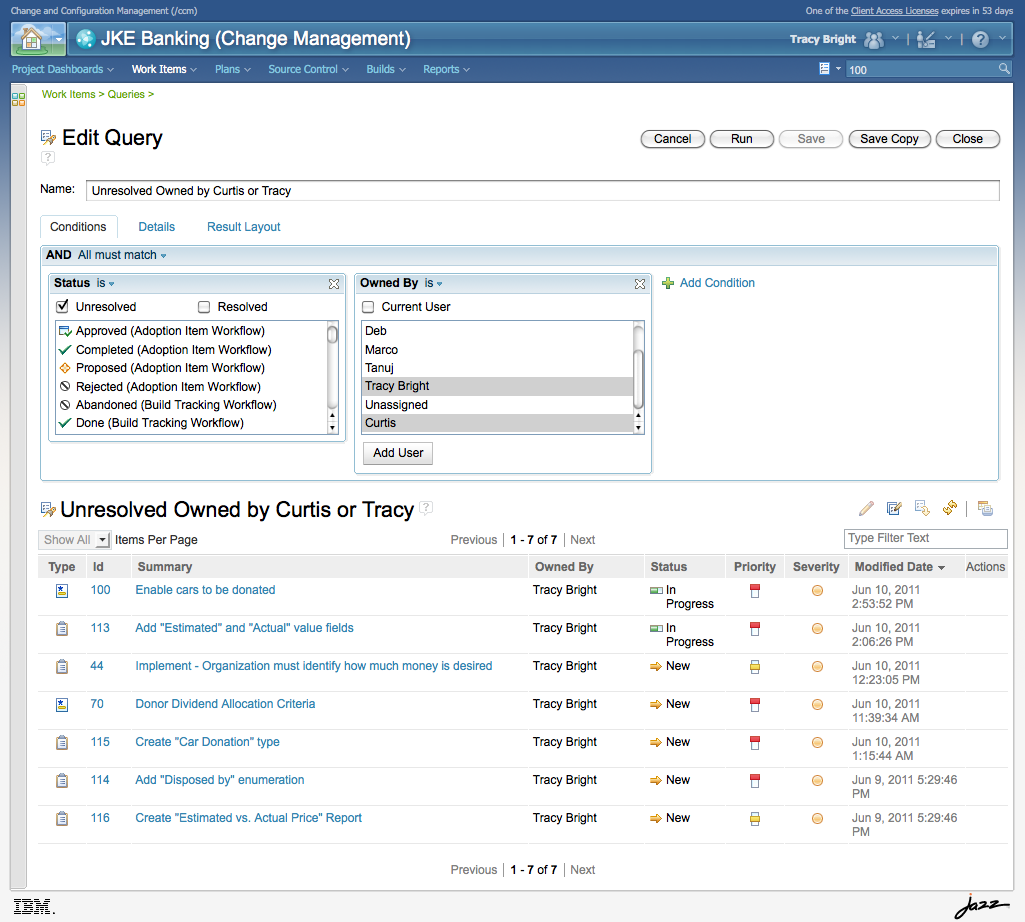The image size is (1025, 922).
Task: Open the dropdown beside the work item list icon
Action: point(838,69)
